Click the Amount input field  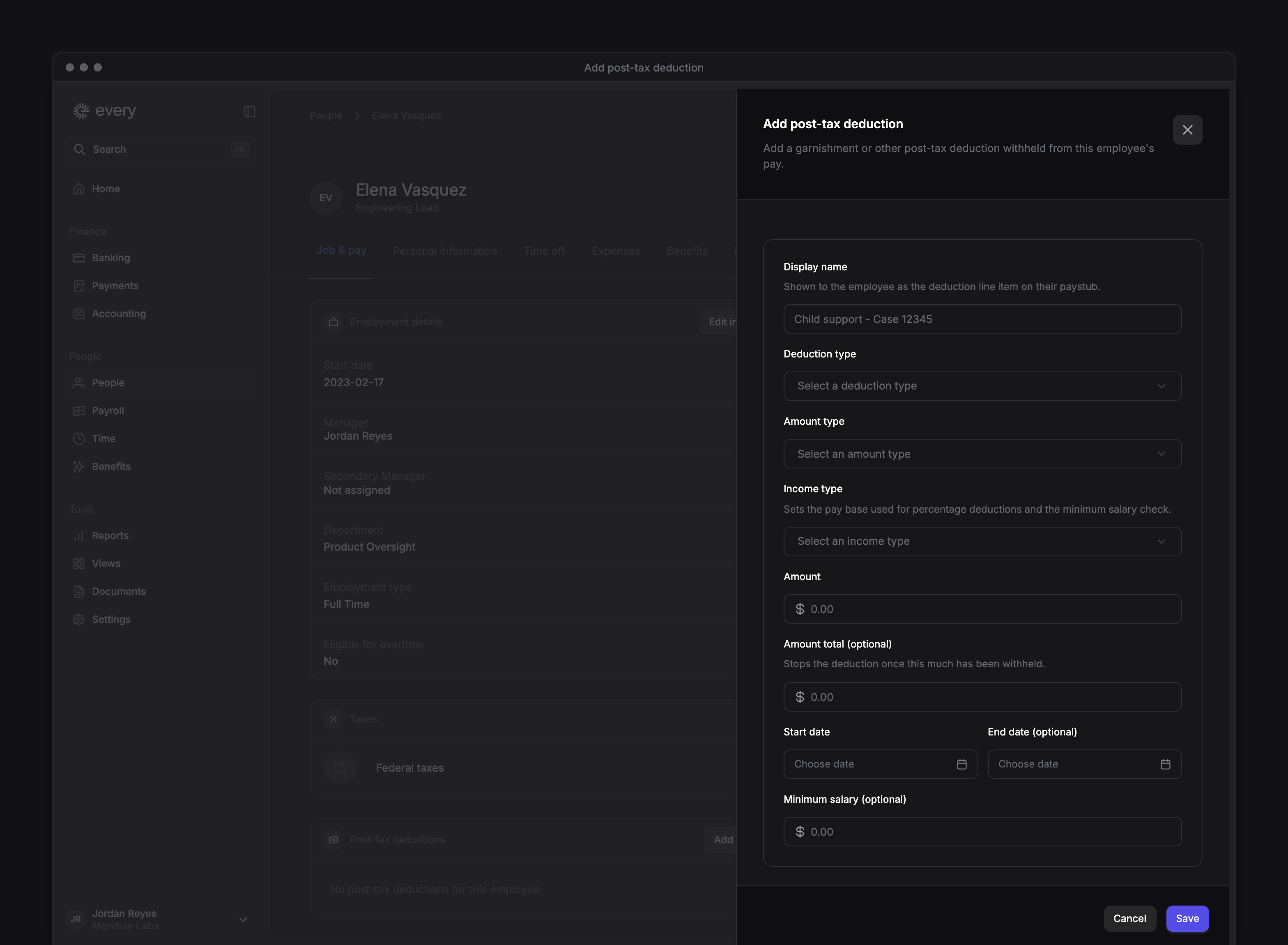coord(982,609)
